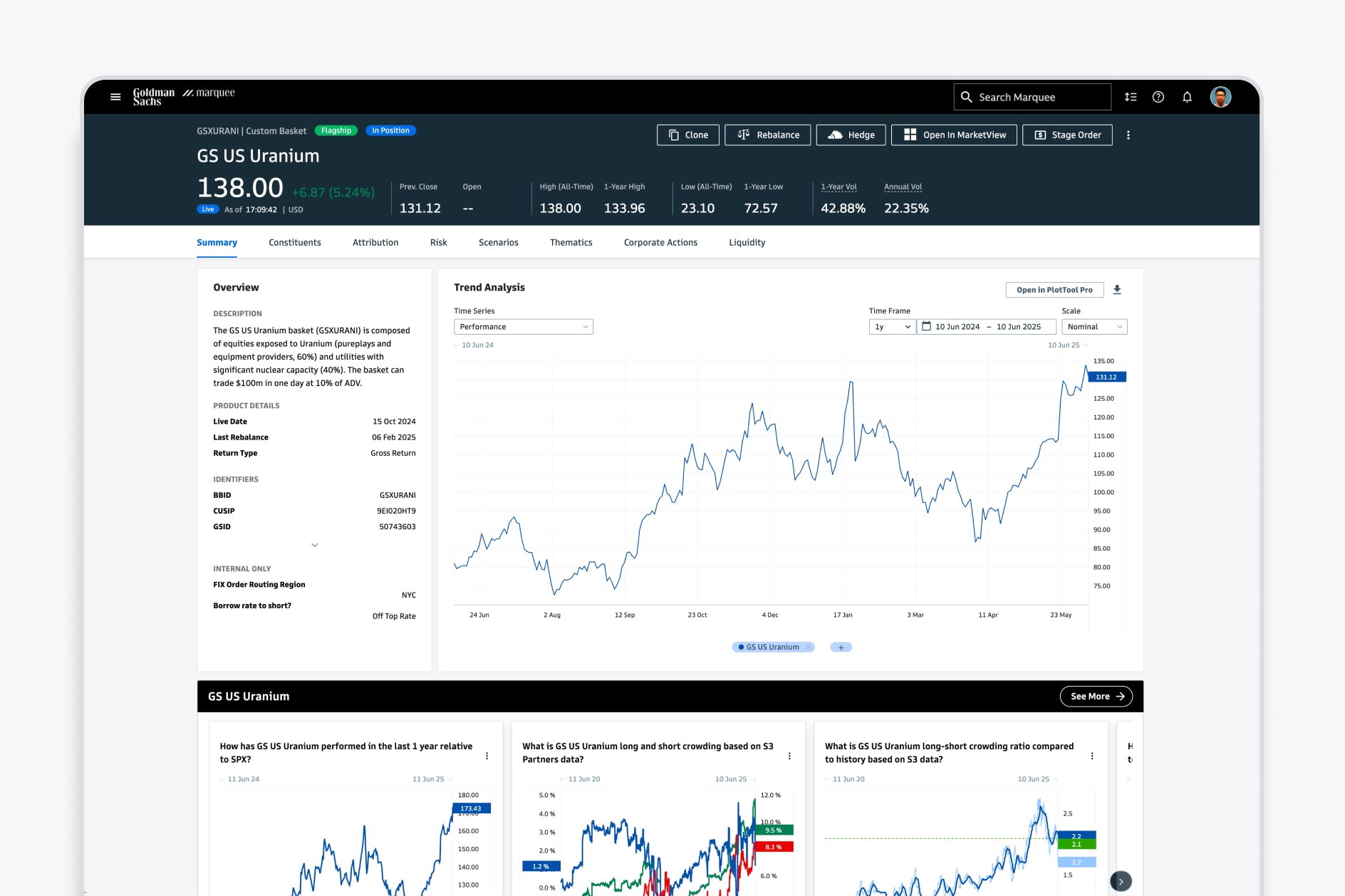Add a series with plus chip
Image resolution: width=1345 pixels, height=896 pixels.
(841, 647)
